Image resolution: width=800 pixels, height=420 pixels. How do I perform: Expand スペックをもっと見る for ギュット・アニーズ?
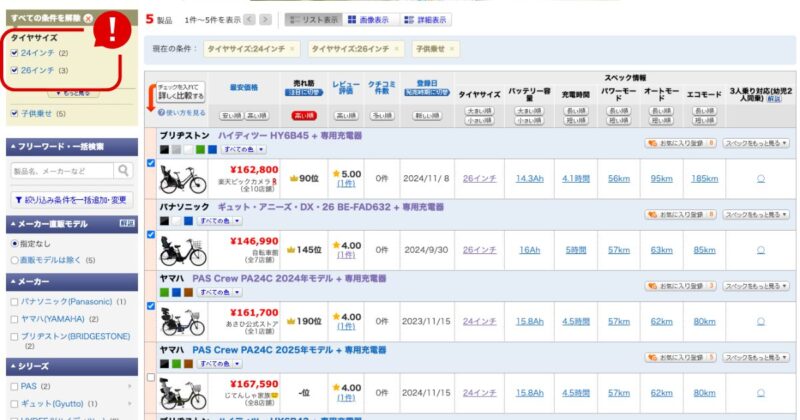(x=756, y=215)
